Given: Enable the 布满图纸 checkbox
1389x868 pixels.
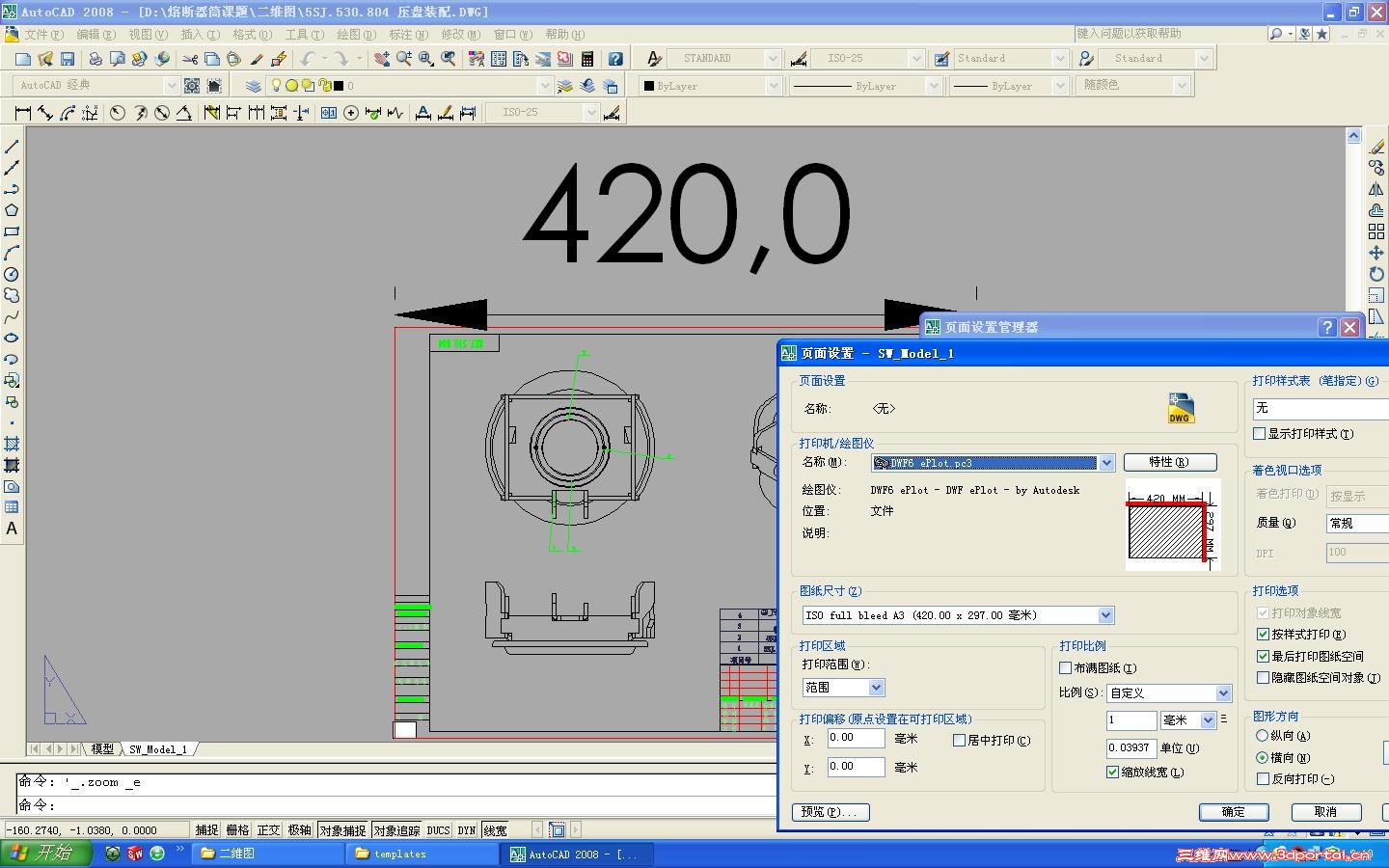Looking at the screenshot, I should tap(1066, 667).
